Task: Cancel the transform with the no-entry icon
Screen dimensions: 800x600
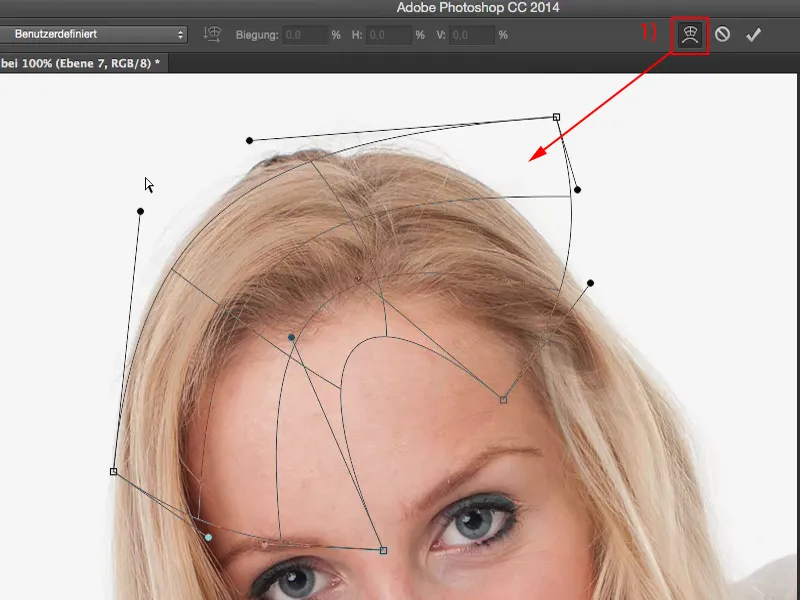Action: pos(722,35)
